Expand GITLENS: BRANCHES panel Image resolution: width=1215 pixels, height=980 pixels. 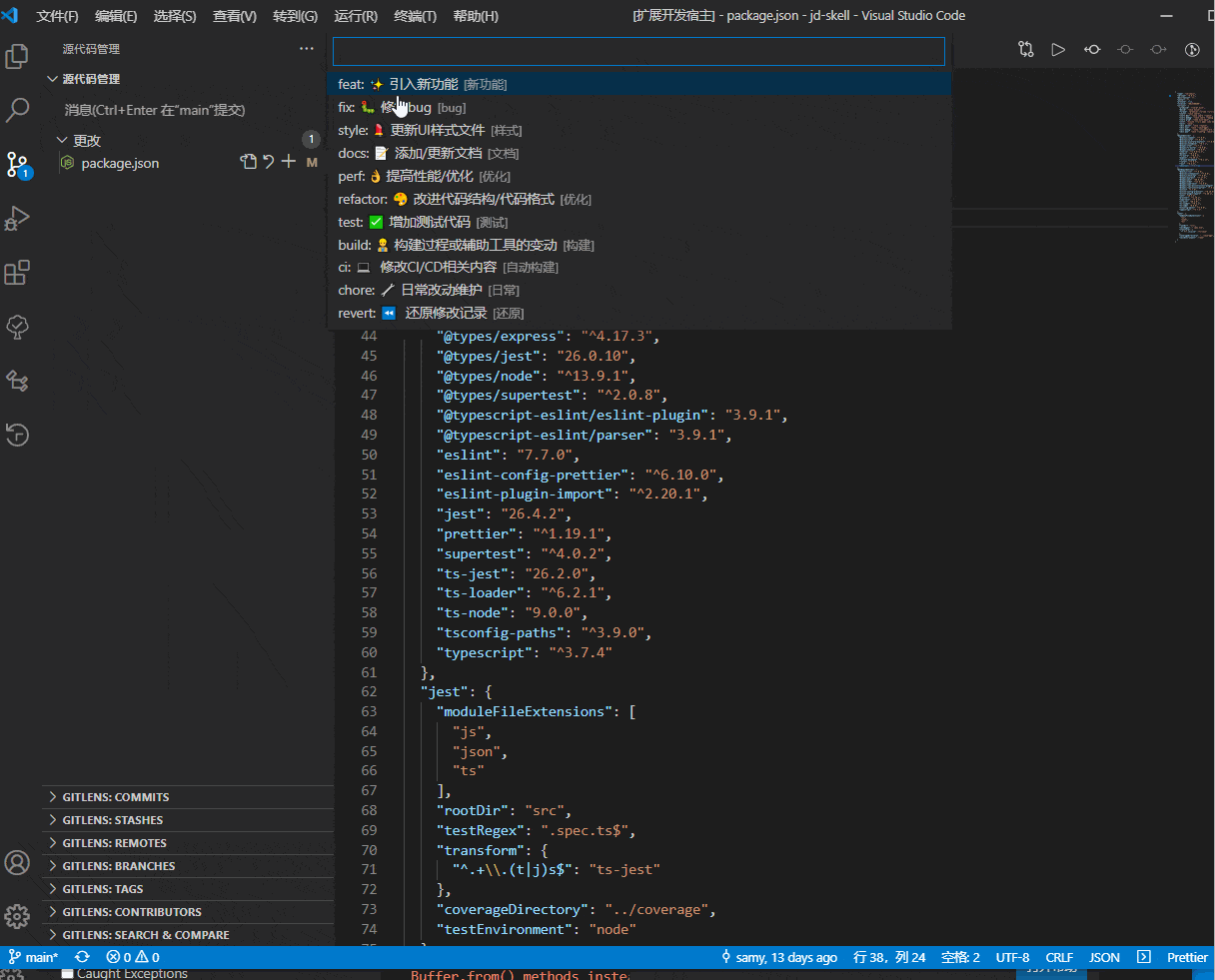[188, 866]
